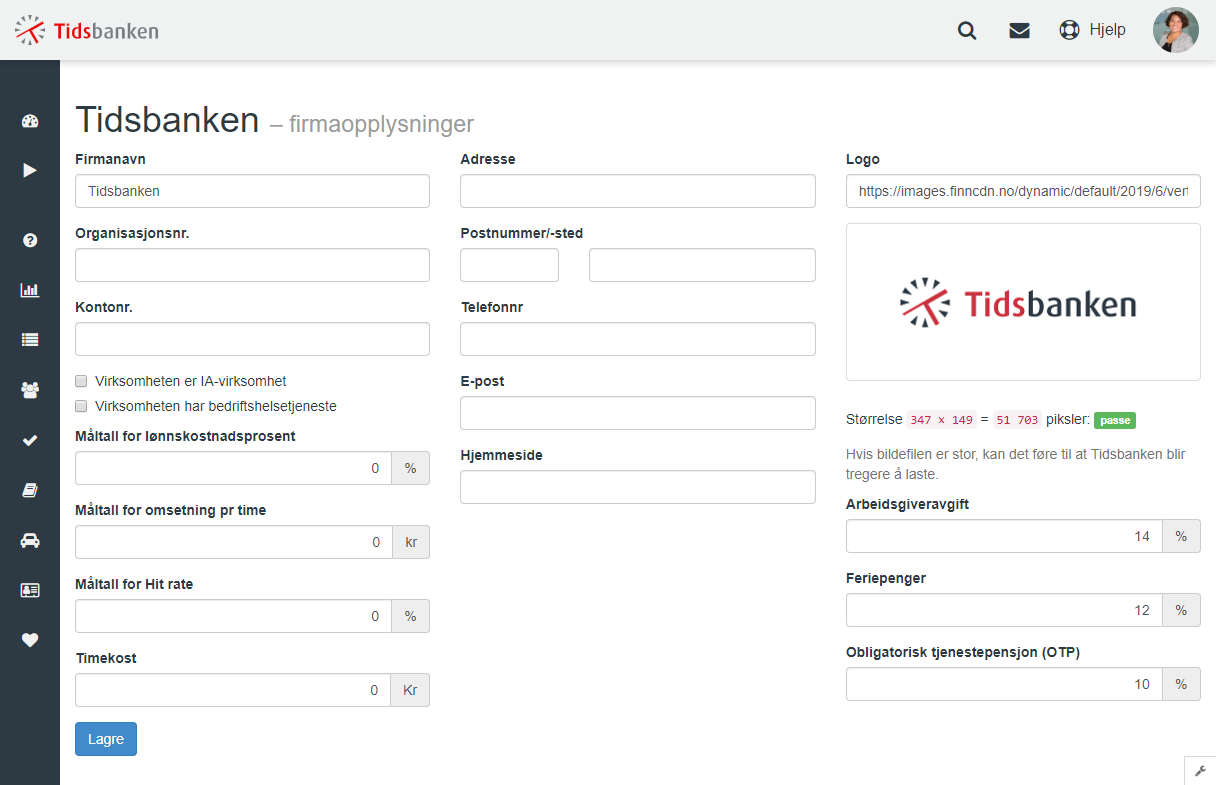Click the lifebuoy help icon
This screenshot has height=785, width=1216.
click(x=1069, y=30)
